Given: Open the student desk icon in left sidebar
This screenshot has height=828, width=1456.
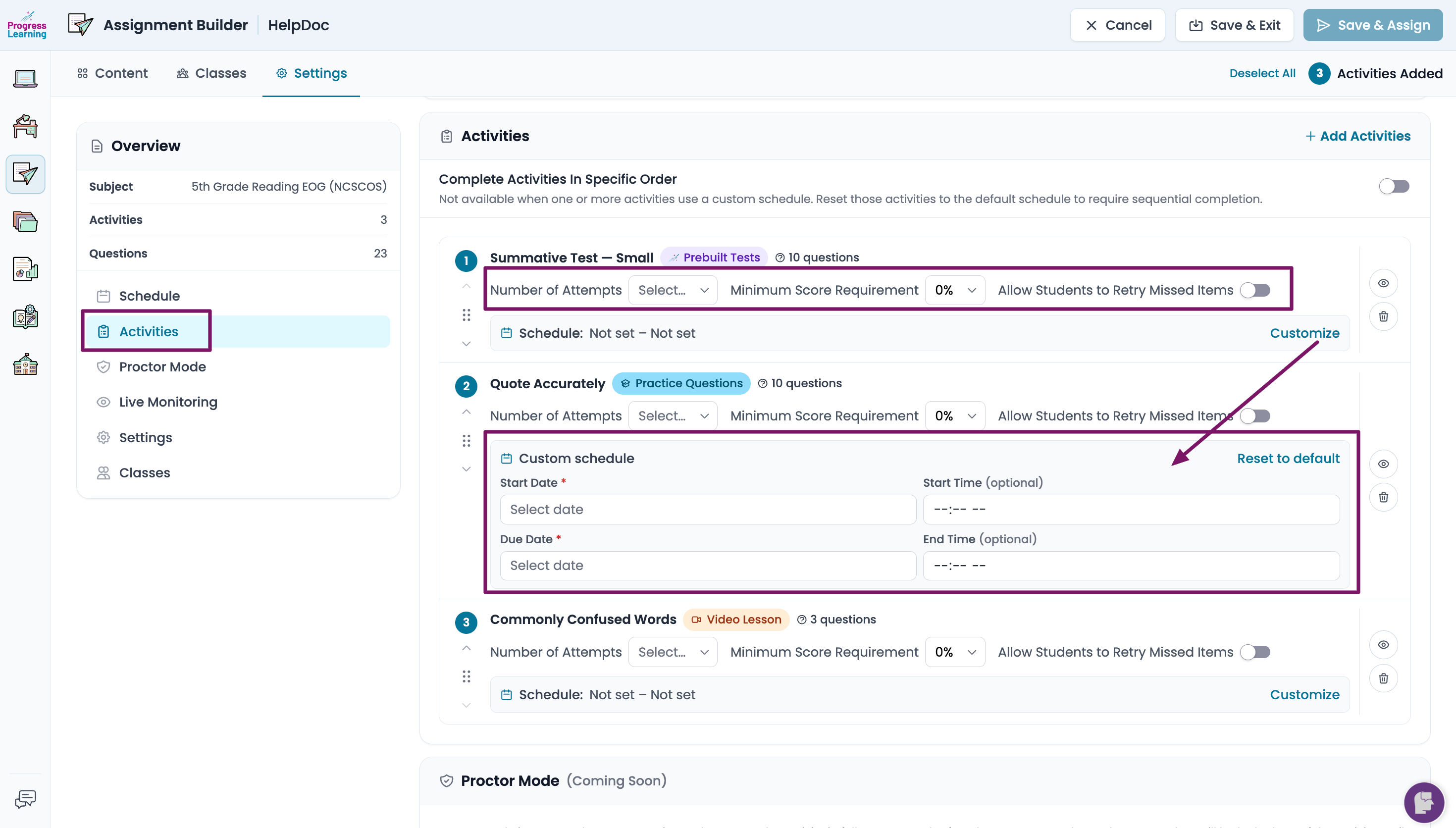Looking at the screenshot, I should 25,126.
